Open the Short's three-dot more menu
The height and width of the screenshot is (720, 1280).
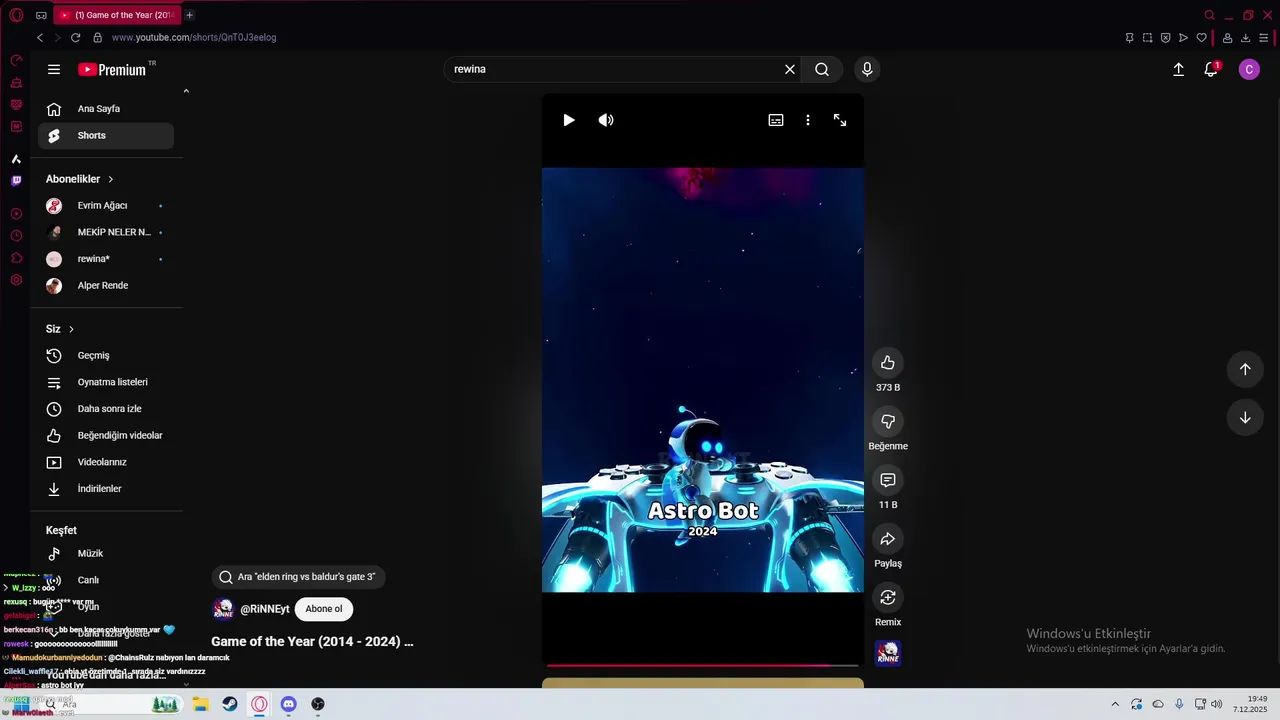[x=808, y=120]
